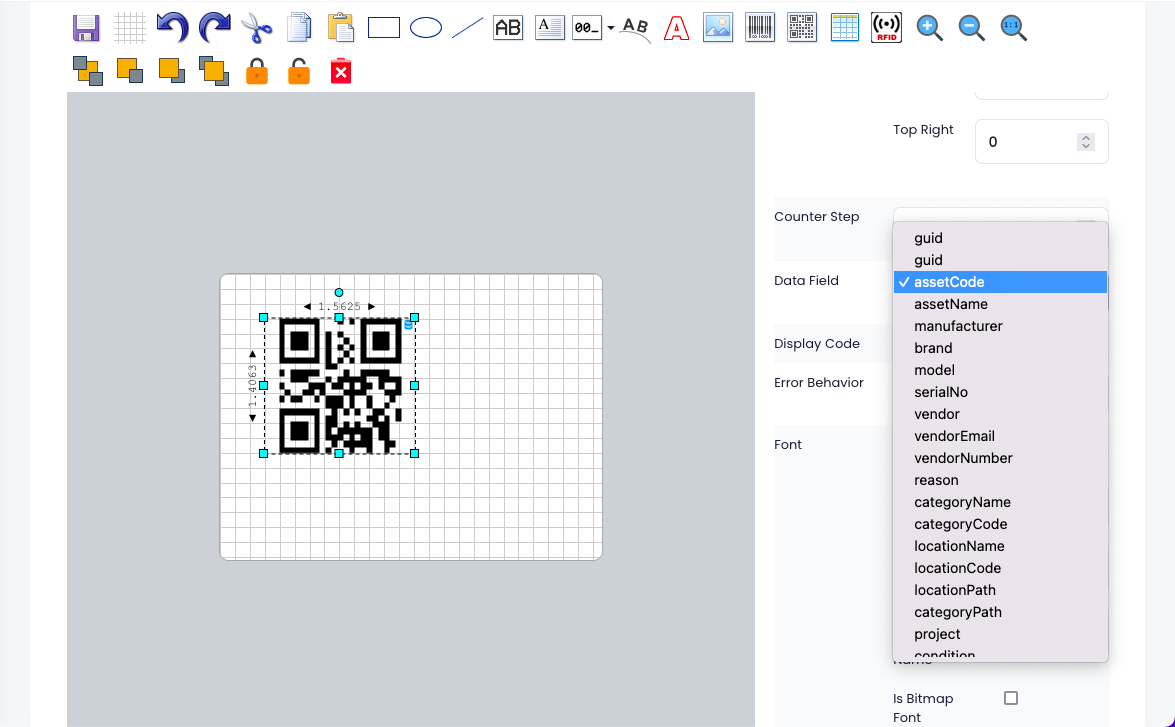This screenshot has width=1175, height=727.
Task: Pick categoryCode option in the list
Action: tap(1000, 524)
